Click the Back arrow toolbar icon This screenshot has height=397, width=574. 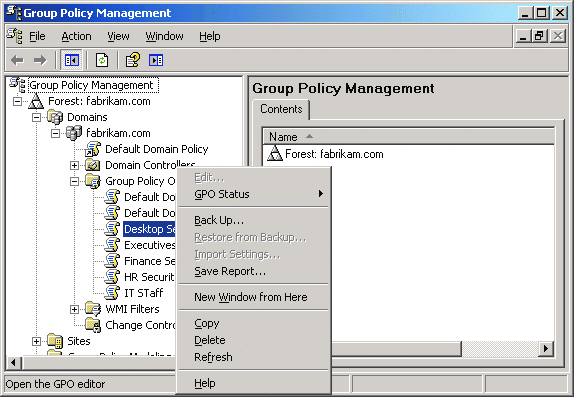[17, 60]
